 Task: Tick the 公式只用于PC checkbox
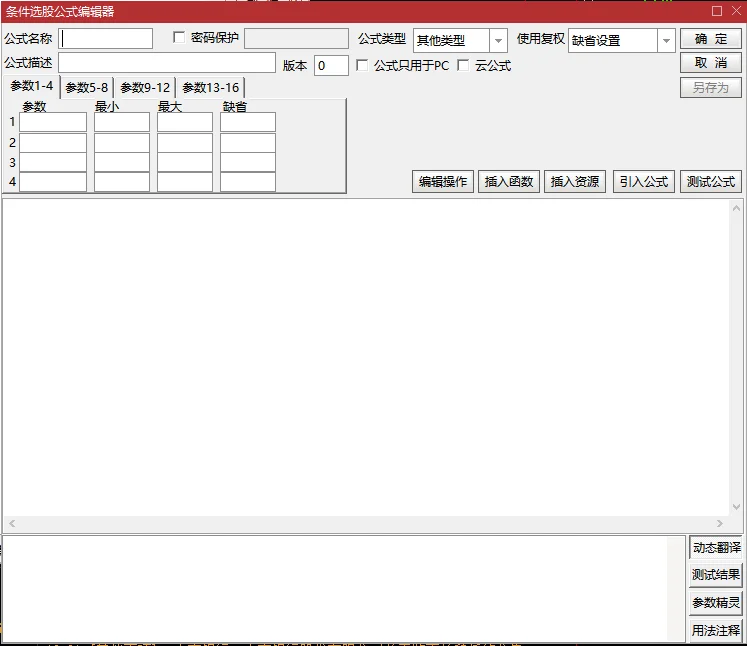point(362,65)
